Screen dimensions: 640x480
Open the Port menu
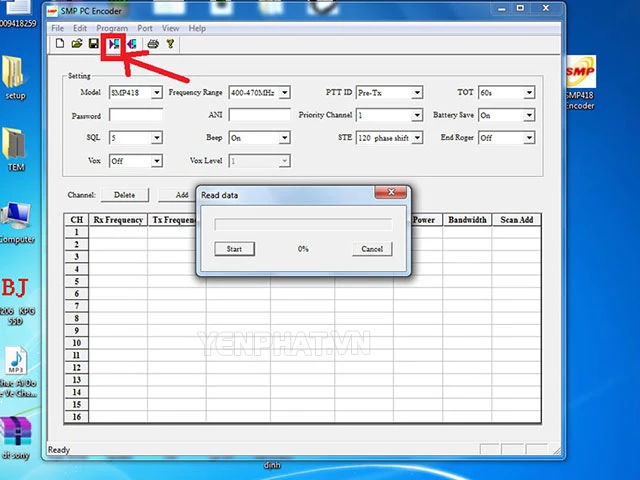tap(145, 28)
